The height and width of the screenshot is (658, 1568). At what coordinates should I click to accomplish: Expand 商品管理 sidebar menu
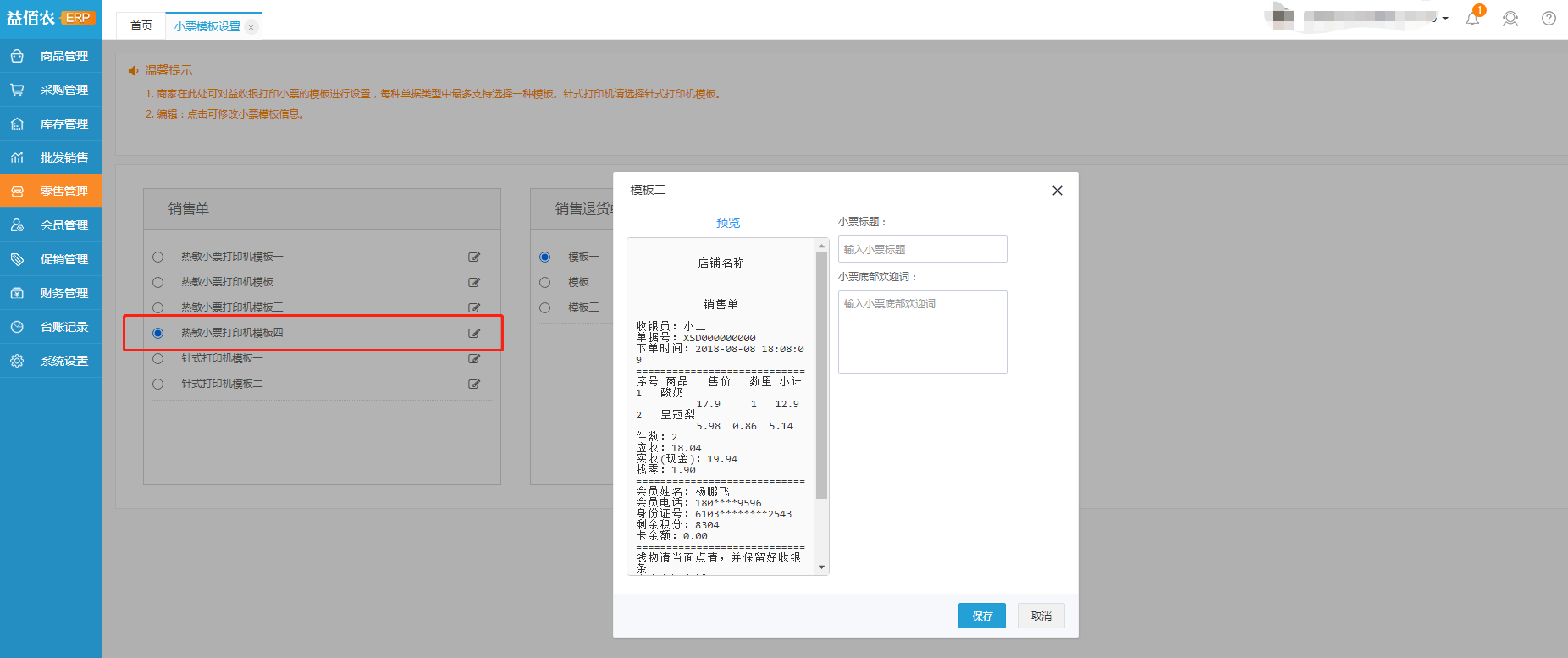pos(51,56)
